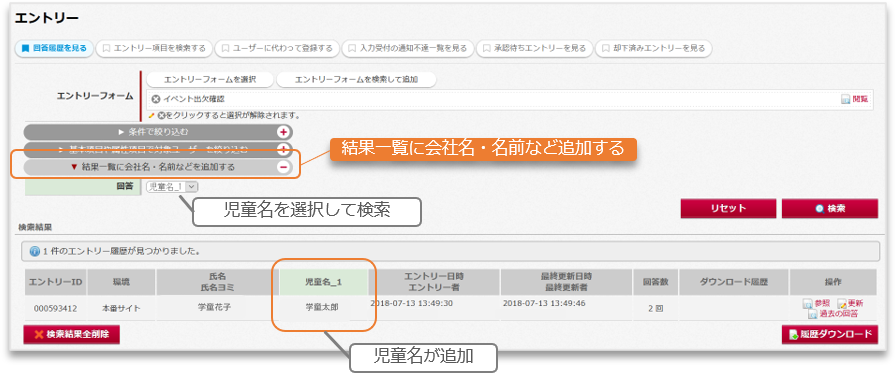Image resolution: width=896 pixels, height=379 pixels.
Task: Open the 回答履歴を見る tab
Action: pos(54,49)
